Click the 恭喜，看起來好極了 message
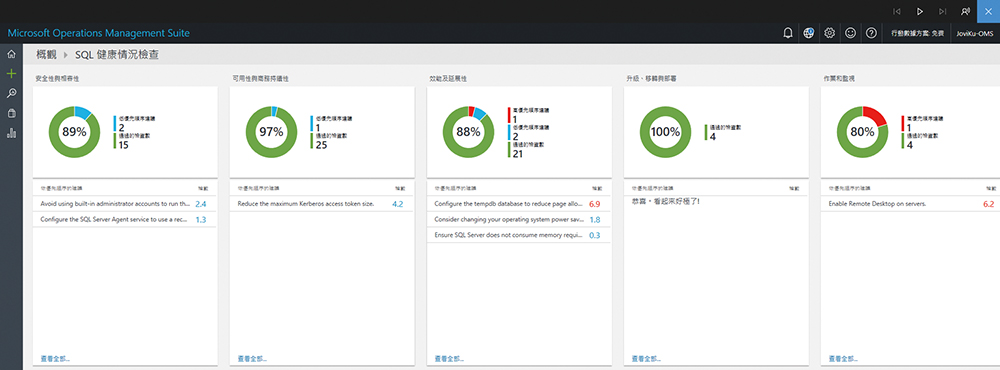The image size is (1000, 370). coord(665,202)
